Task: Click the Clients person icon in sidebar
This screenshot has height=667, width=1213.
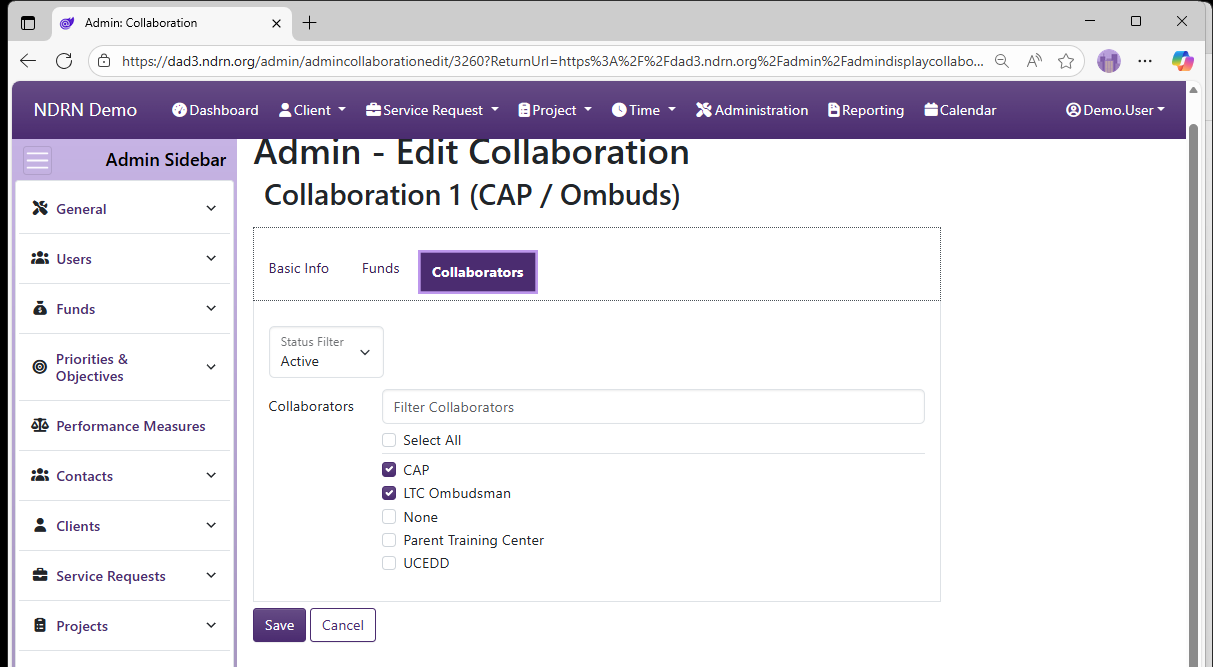Action: pos(40,526)
